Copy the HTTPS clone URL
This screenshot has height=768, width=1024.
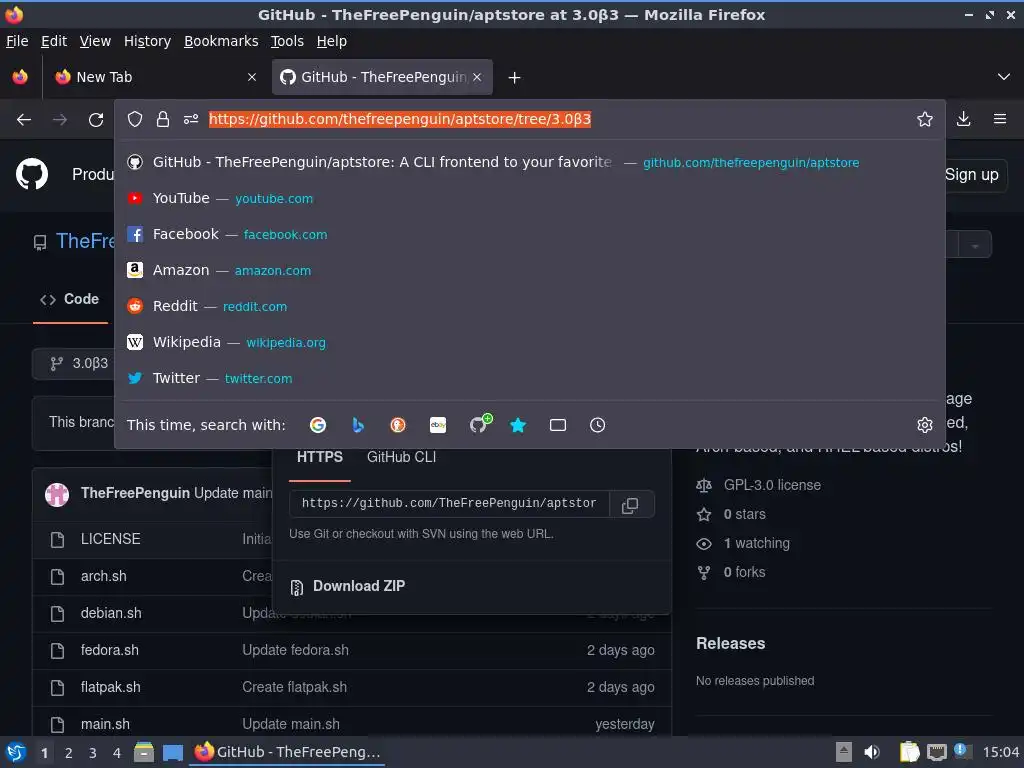coord(630,505)
